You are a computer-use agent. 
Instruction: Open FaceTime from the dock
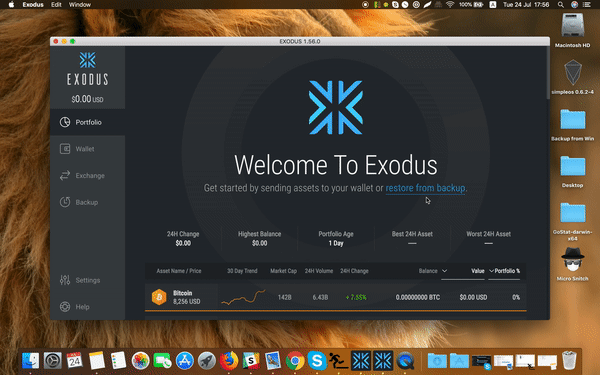pyautogui.click(x=162, y=360)
